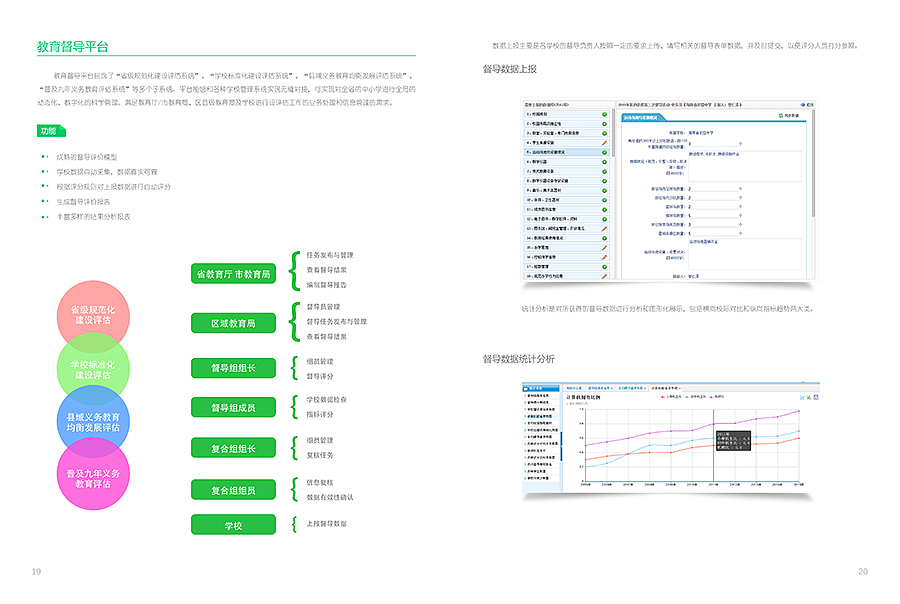Click green check icon on list row 7

click(x=604, y=171)
